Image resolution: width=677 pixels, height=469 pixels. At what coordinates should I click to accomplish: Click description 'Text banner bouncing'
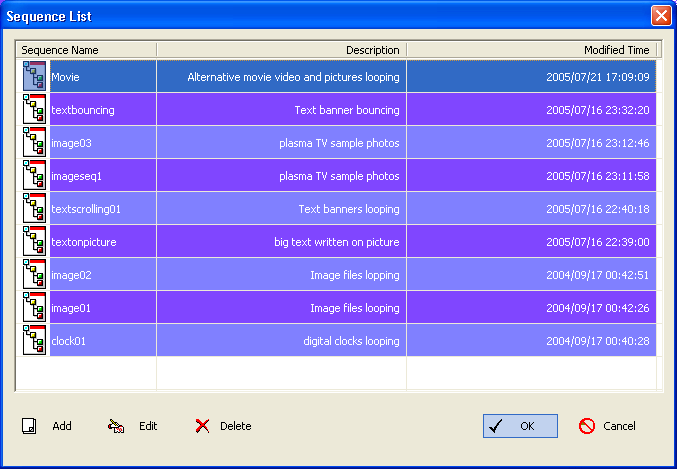pos(347,110)
